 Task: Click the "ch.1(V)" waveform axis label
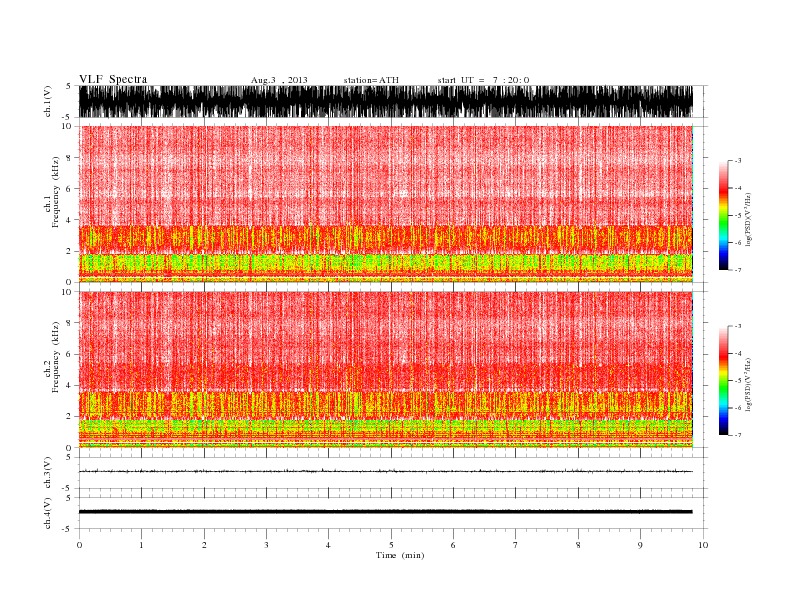[48, 101]
